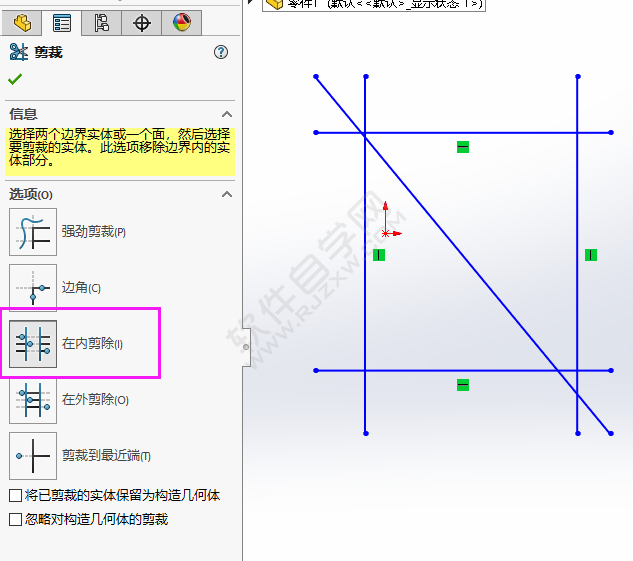The width and height of the screenshot is (633, 561).
Task: Click the 边角(C) label
Action: [81, 288]
